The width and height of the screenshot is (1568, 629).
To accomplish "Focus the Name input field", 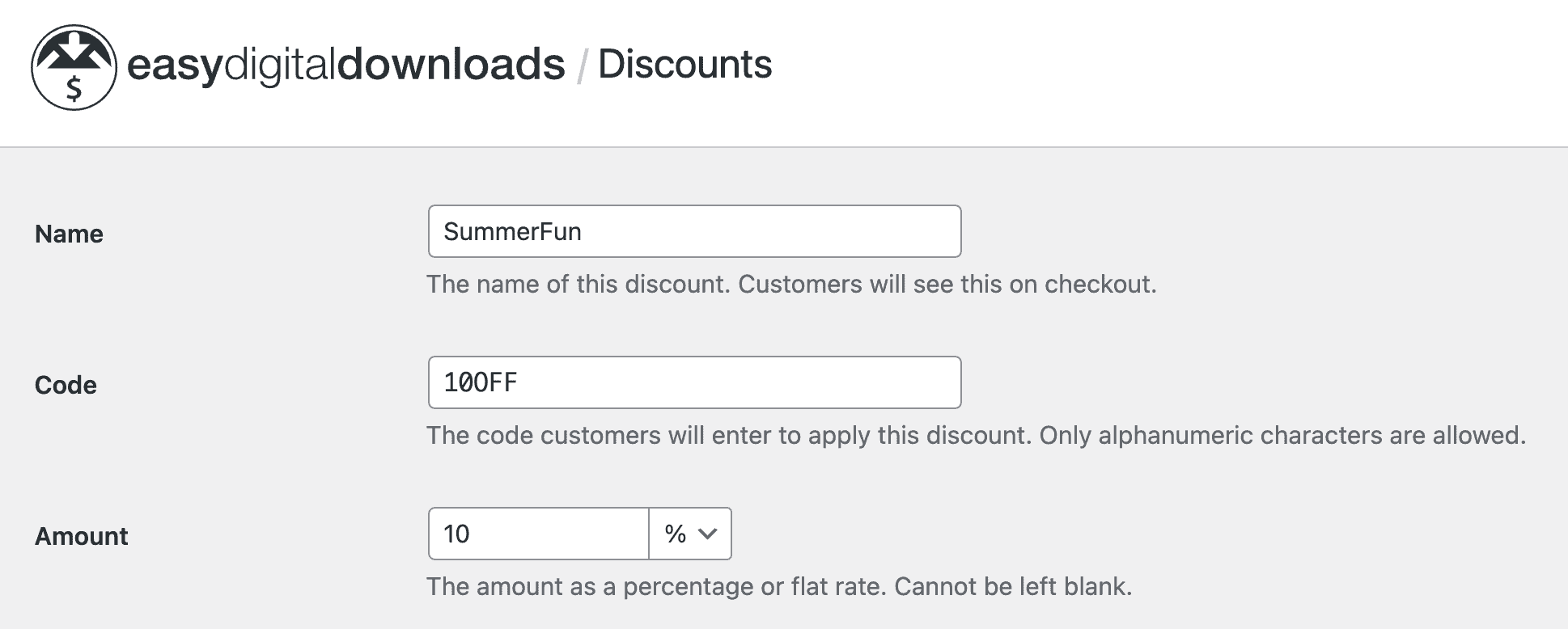I will coord(694,231).
